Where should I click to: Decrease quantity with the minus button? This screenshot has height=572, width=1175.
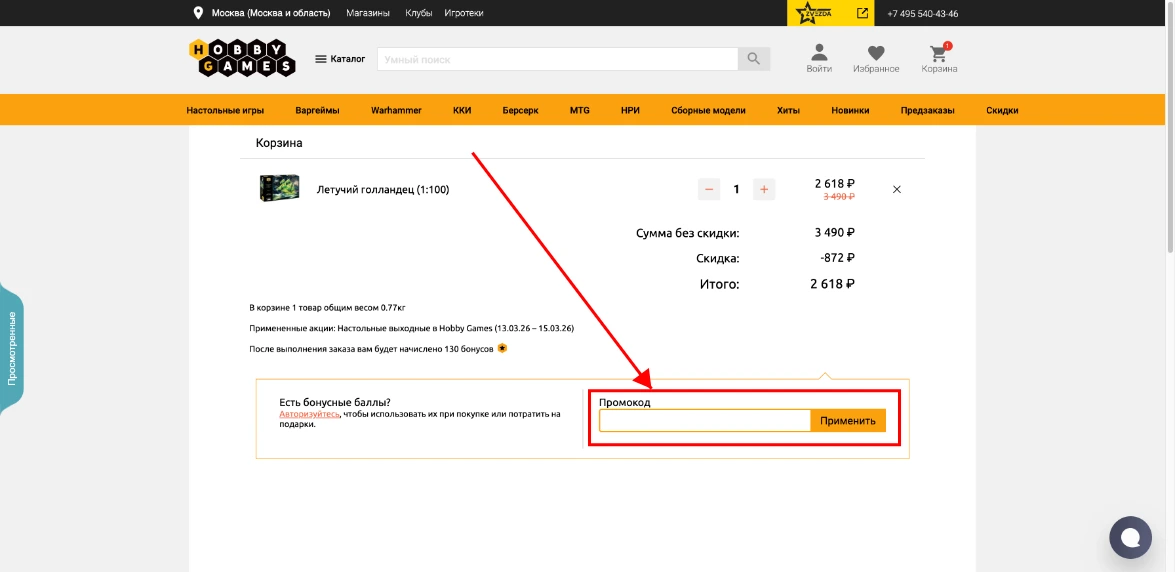(709, 190)
